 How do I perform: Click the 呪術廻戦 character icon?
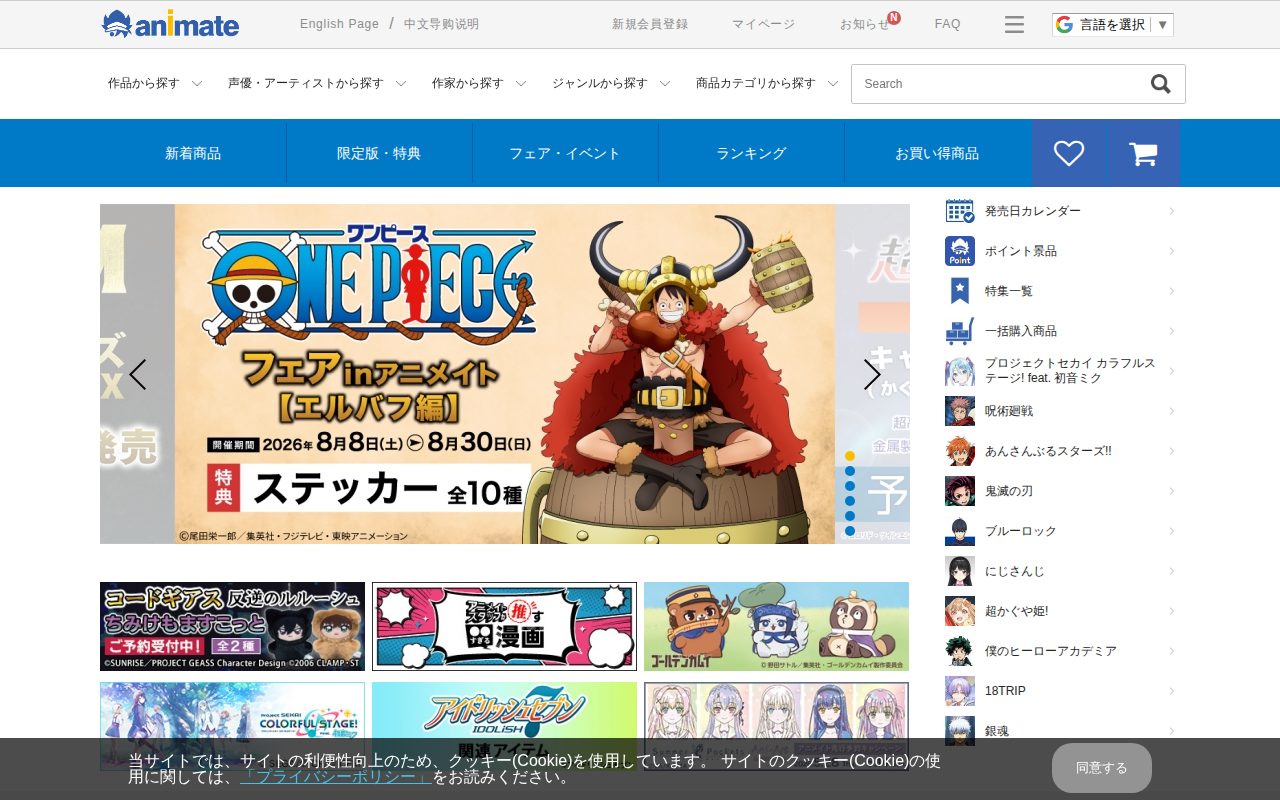(x=960, y=411)
